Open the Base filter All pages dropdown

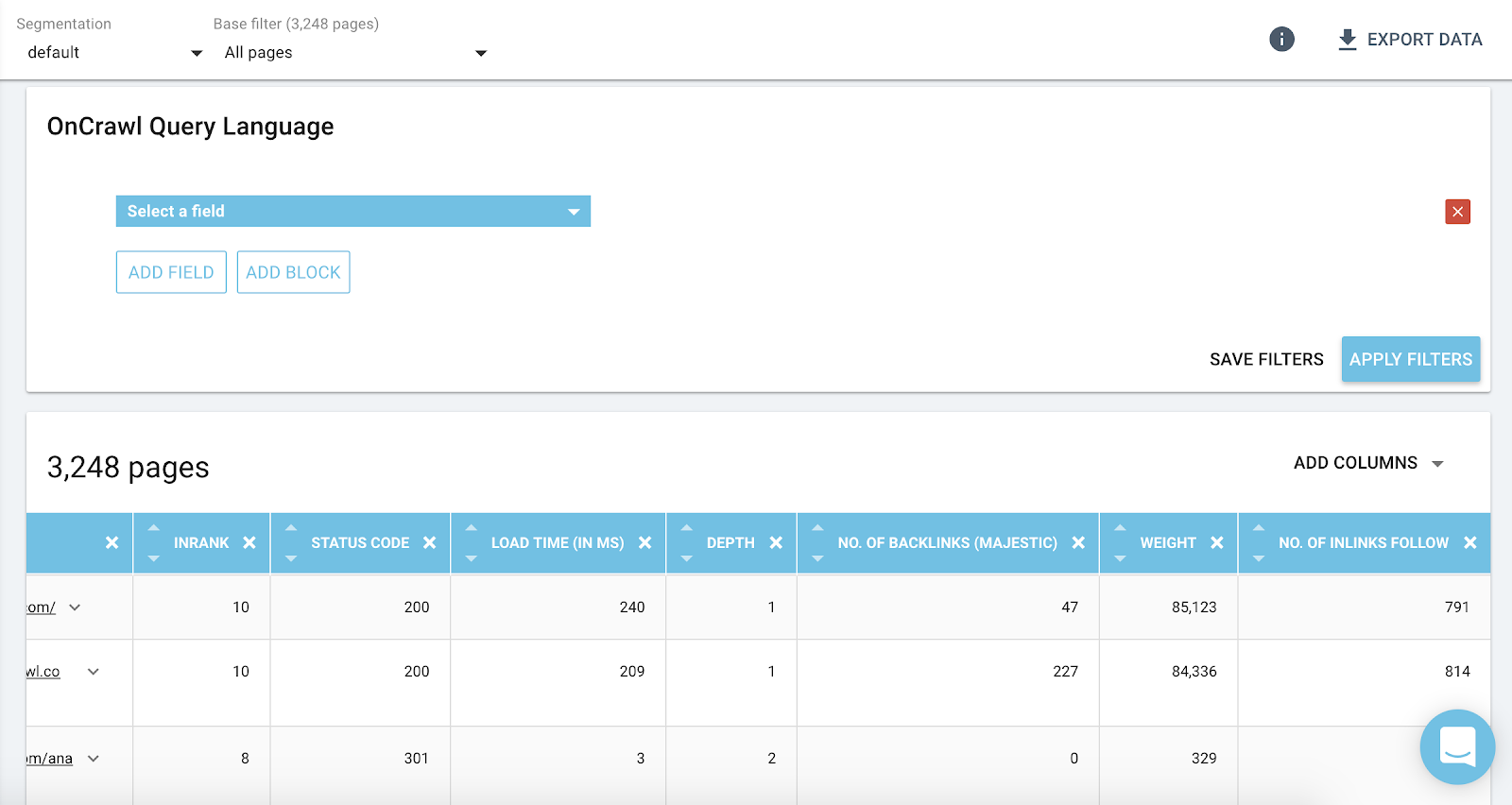(354, 53)
